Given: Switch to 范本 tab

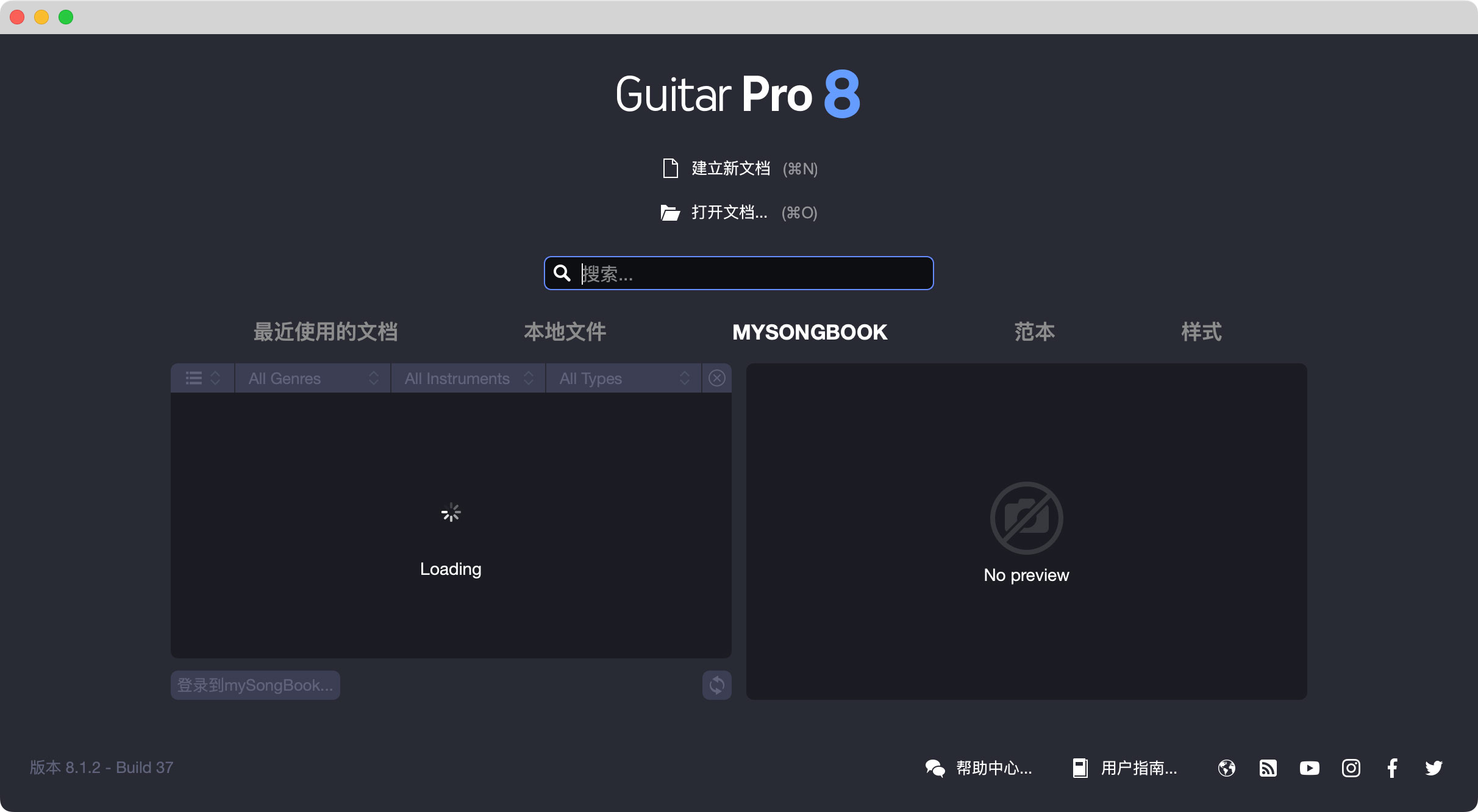Looking at the screenshot, I should [1035, 332].
